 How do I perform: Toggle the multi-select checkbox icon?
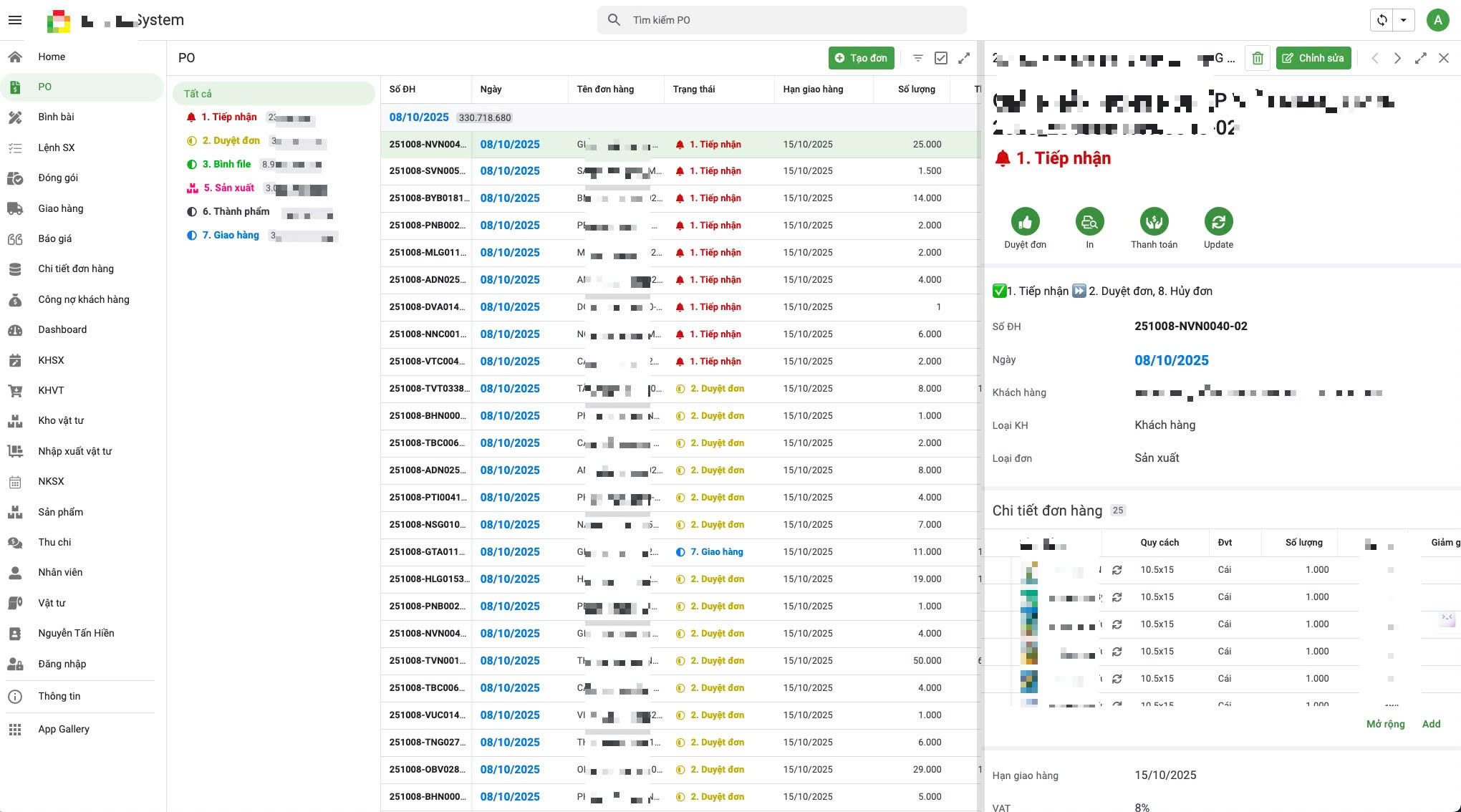[x=941, y=58]
